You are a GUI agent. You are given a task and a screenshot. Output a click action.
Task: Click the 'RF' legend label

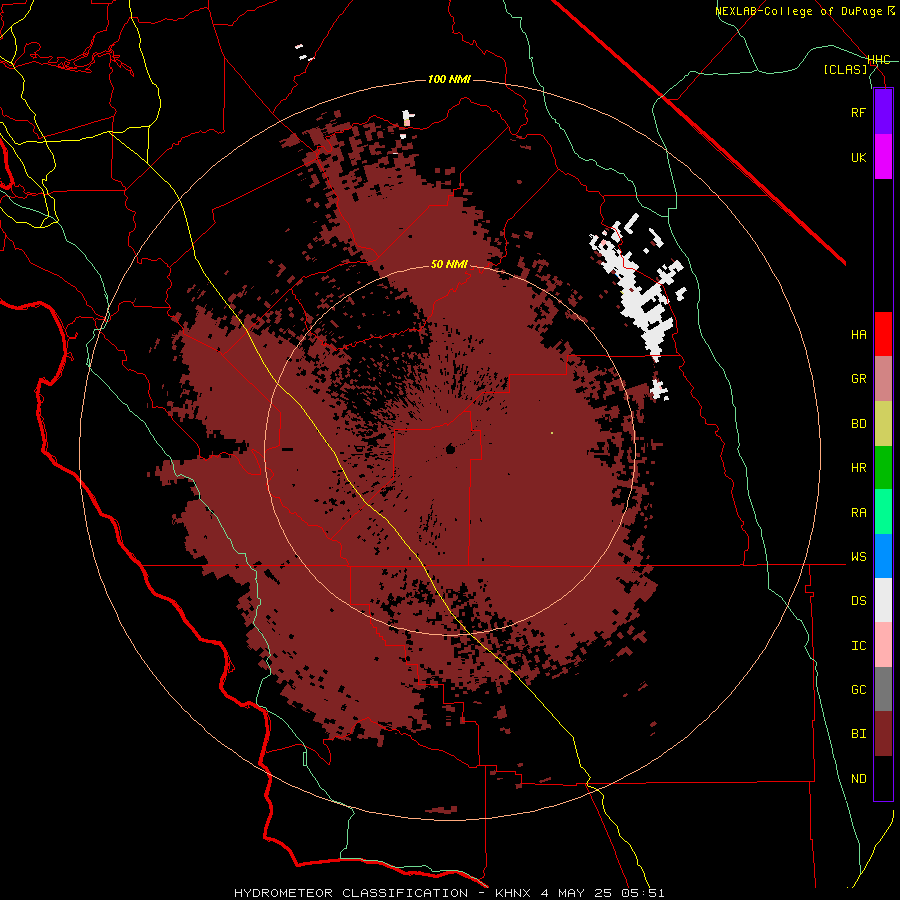[859, 112]
